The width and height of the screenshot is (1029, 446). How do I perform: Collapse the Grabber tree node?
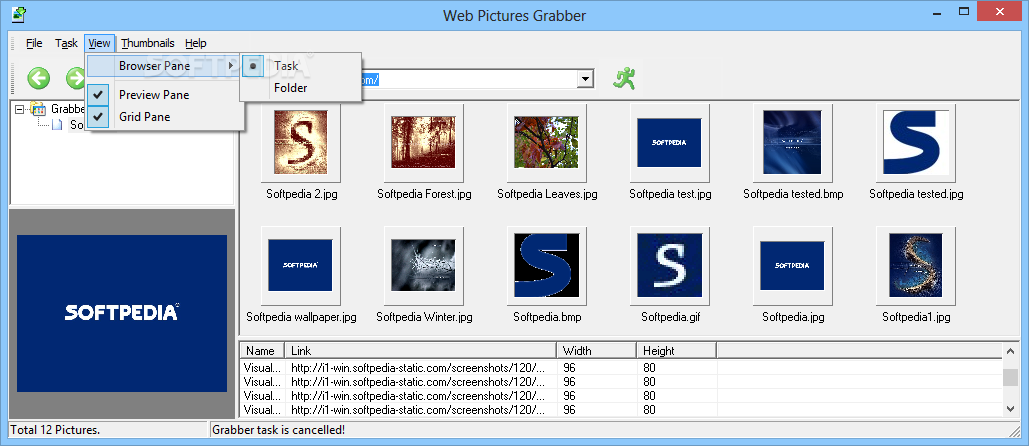(18, 109)
